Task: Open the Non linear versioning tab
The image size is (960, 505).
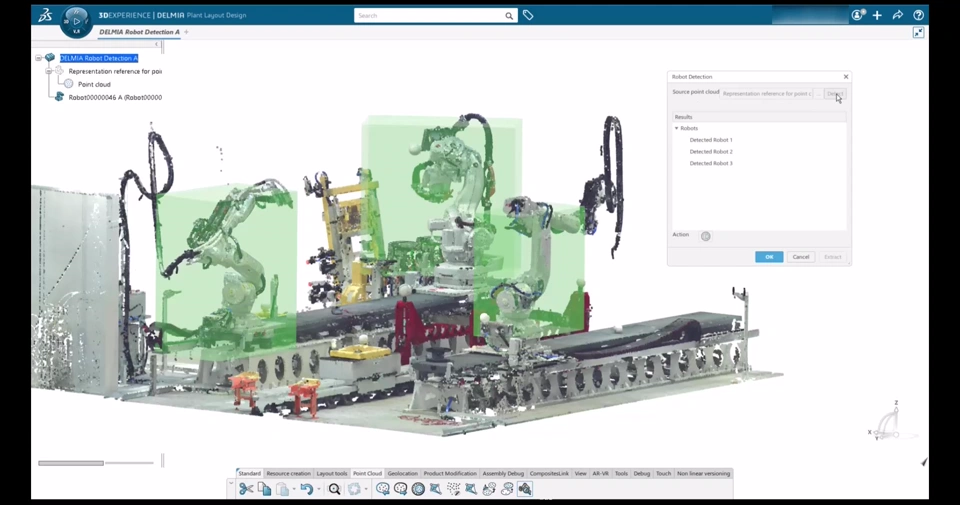Action: [x=703, y=473]
